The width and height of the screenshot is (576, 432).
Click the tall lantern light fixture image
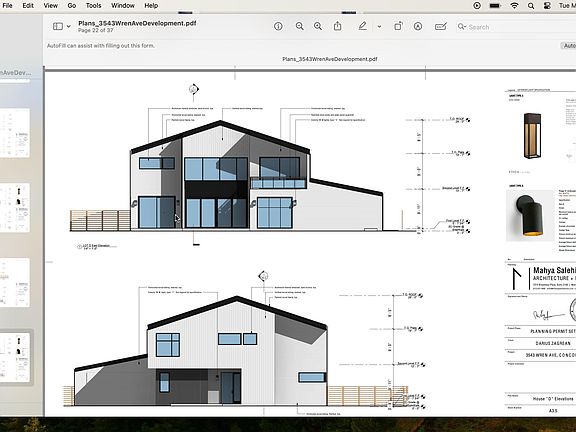(532, 136)
